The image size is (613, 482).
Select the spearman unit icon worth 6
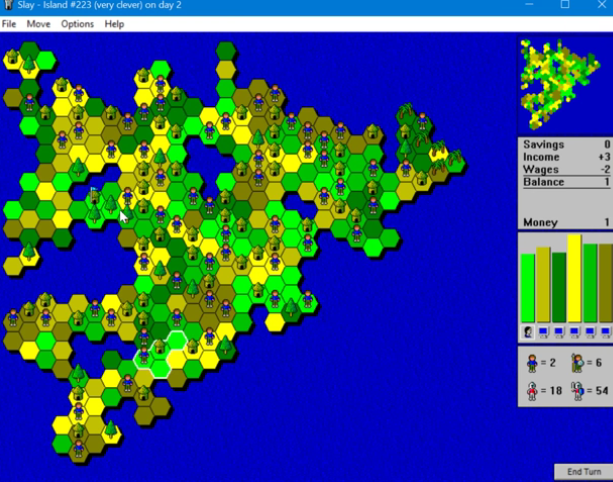tap(577, 364)
